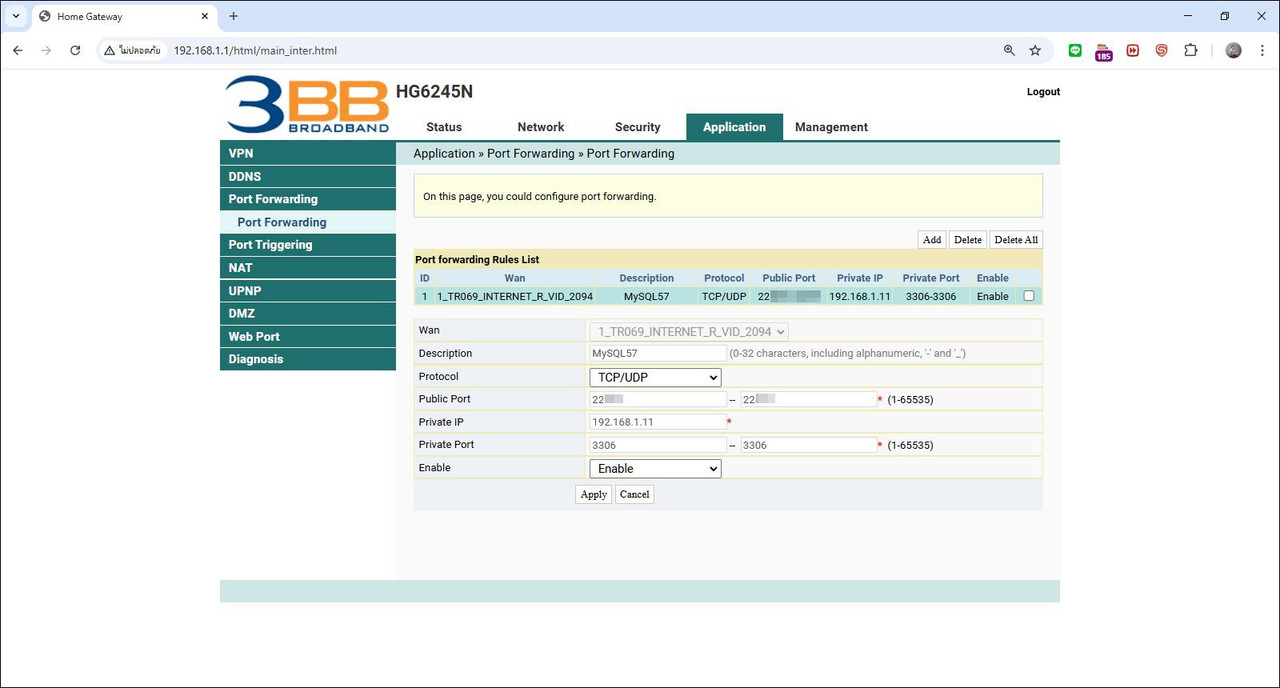Open a new tab with plus icon
Viewport: 1280px width, 688px height.
(234, 16)
